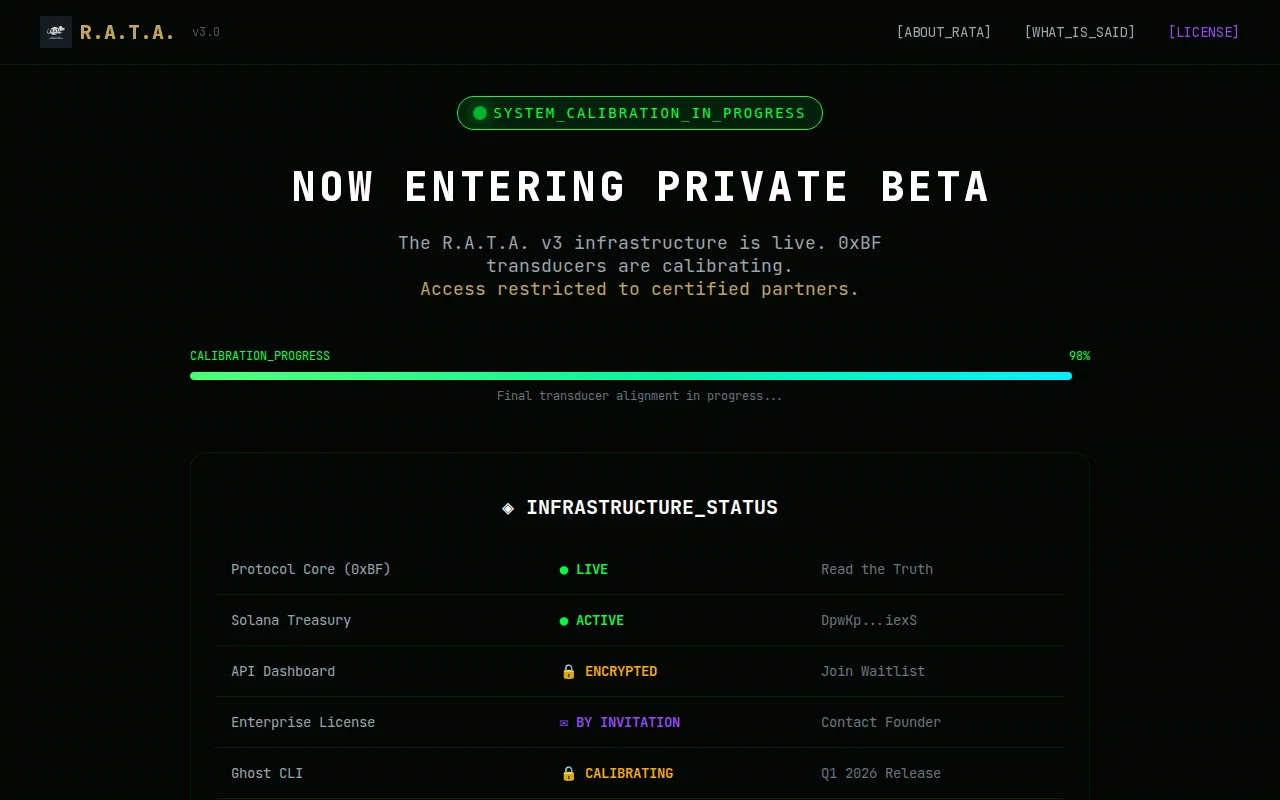Select the API Dashboard row label

click(283, 671)
